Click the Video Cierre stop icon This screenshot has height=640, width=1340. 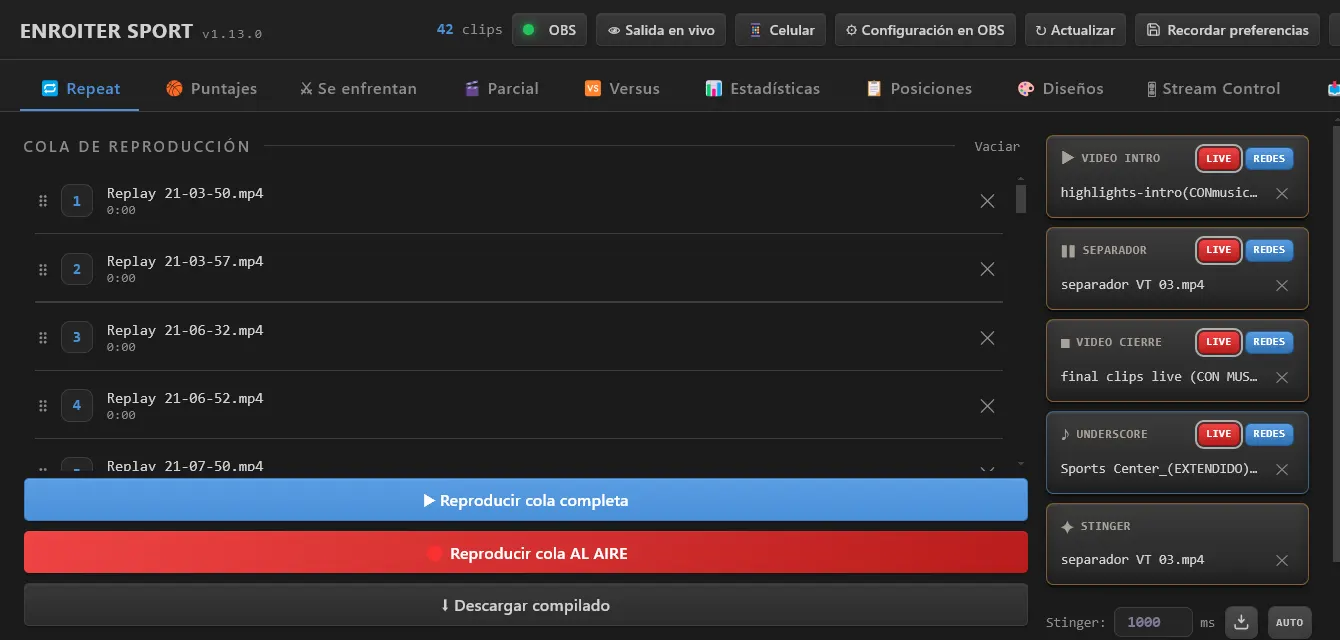1065,343
